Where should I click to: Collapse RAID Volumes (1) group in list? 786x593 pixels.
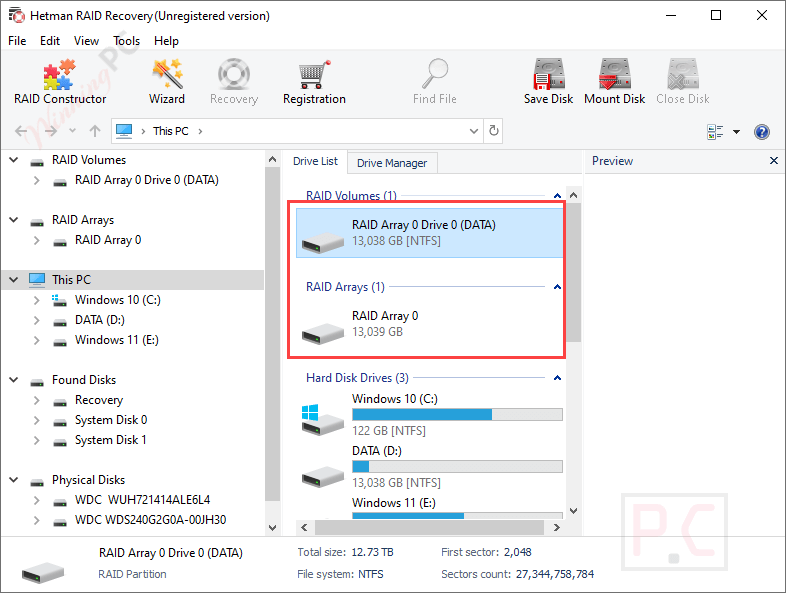(557, 195)
